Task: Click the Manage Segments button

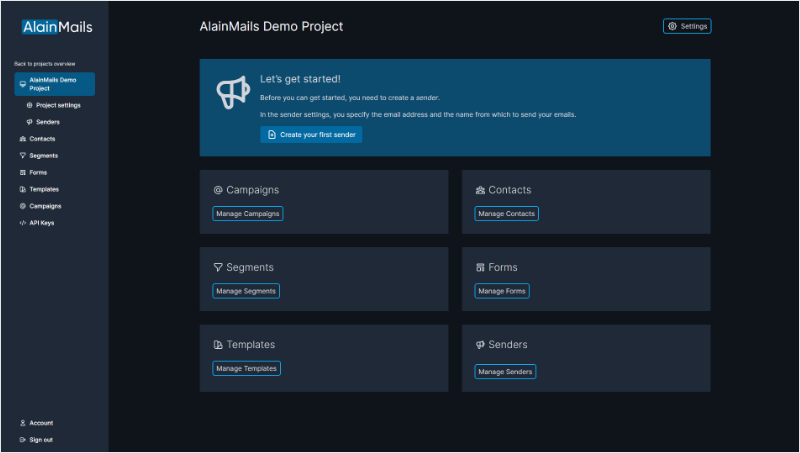Action: click(246, 291)
